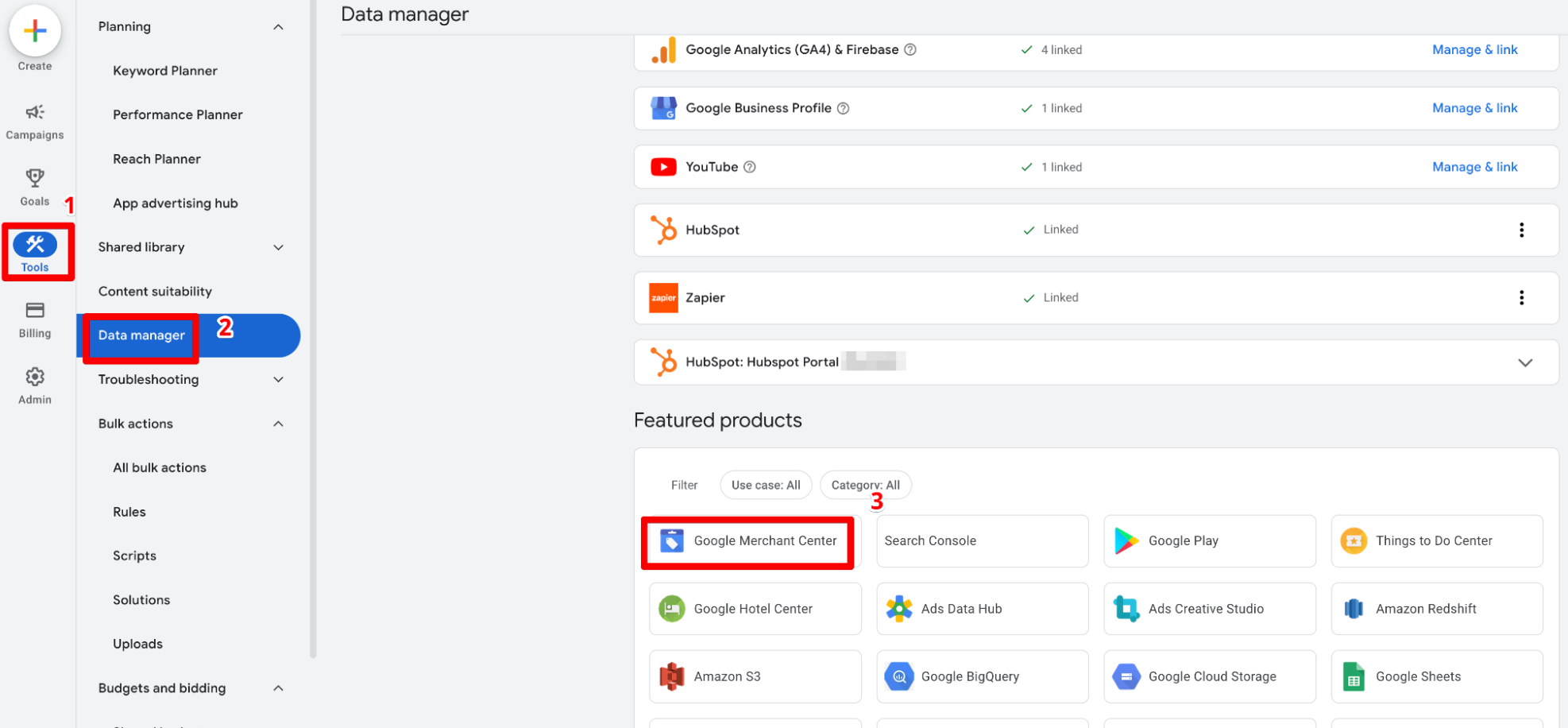1568x728 pixels.
Task: Open Reach Planner
Action: point(157,159)
